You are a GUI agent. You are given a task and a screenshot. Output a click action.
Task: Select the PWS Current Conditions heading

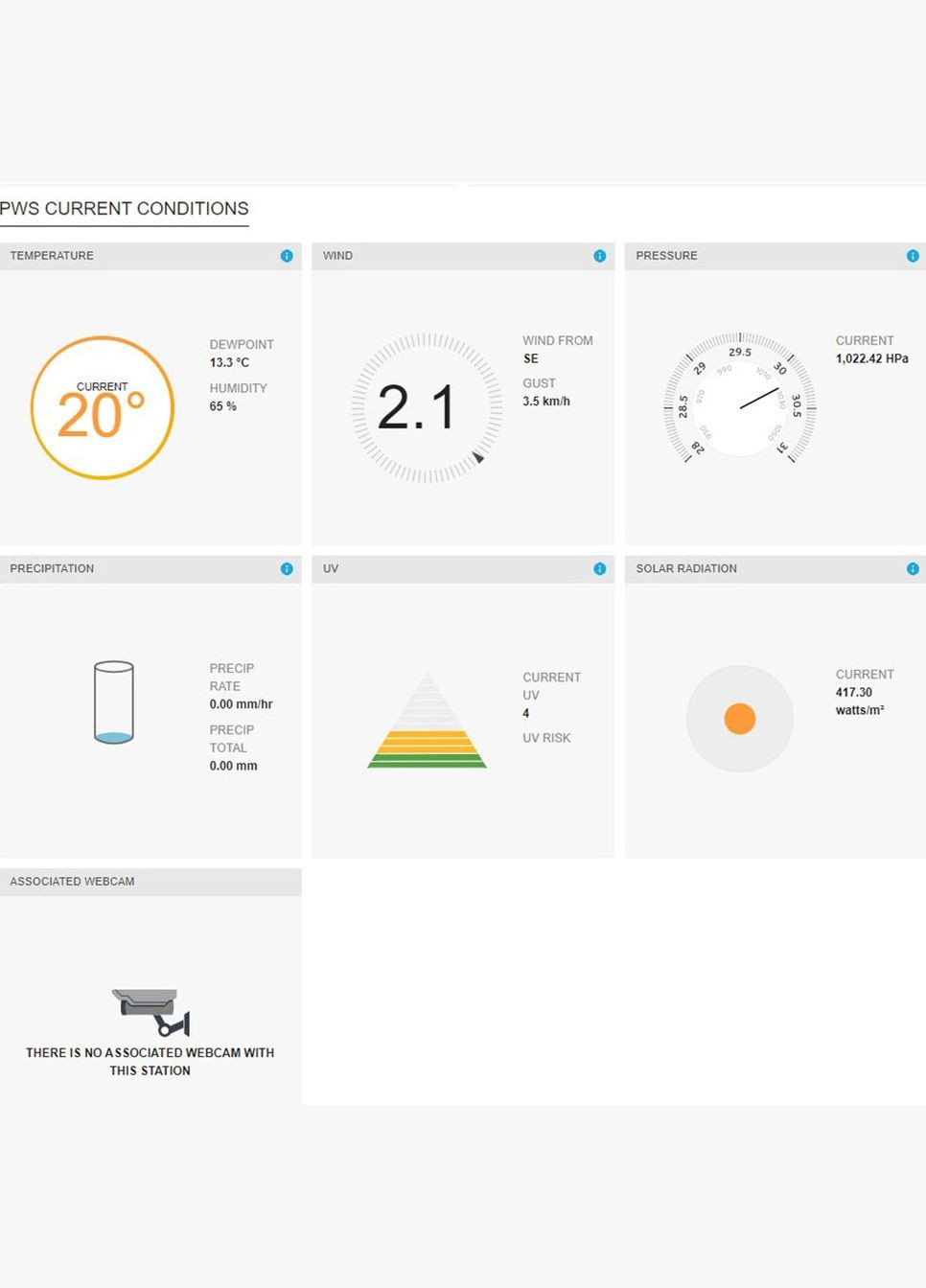[125, 209]
